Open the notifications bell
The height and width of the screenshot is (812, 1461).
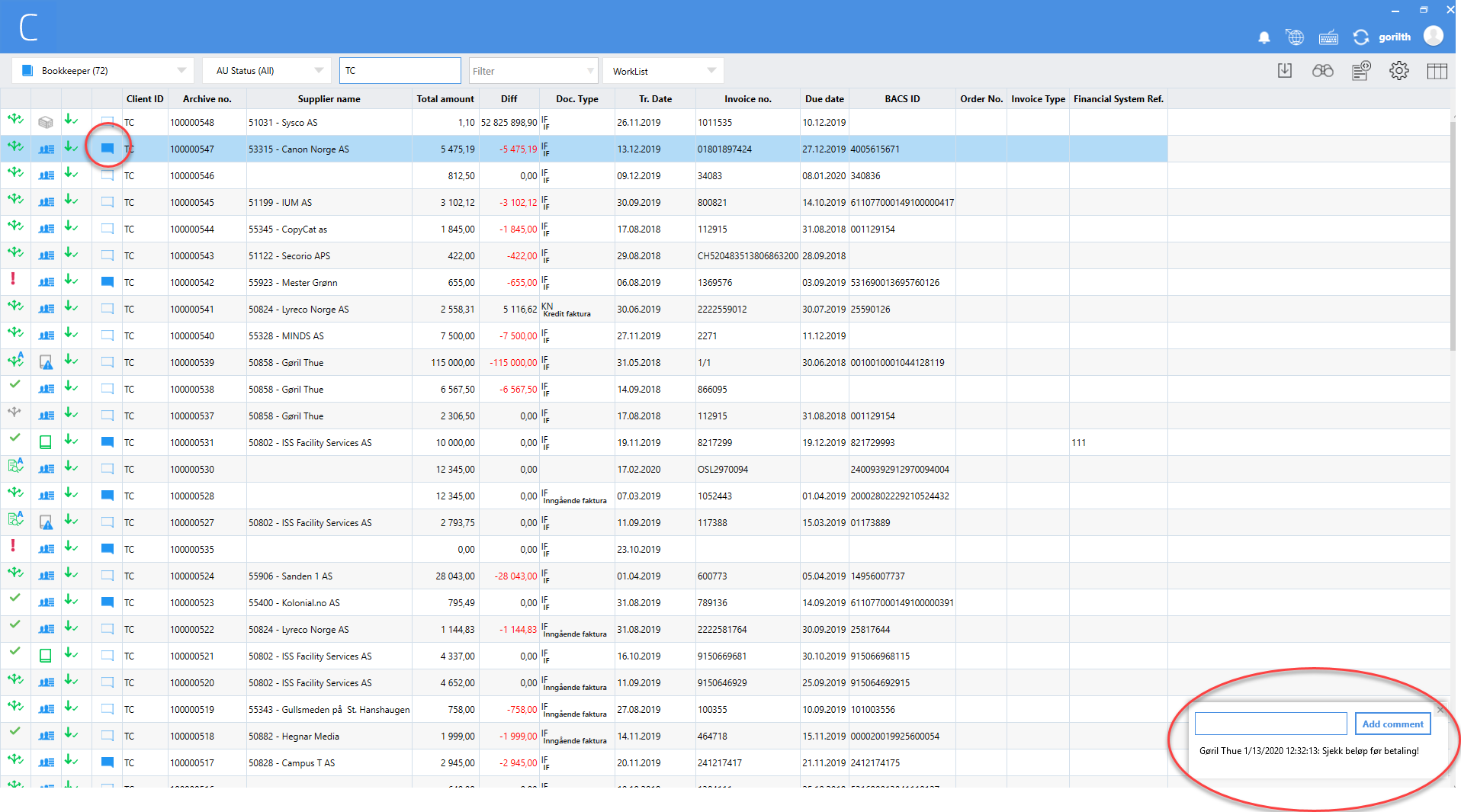pos(1264,37)
